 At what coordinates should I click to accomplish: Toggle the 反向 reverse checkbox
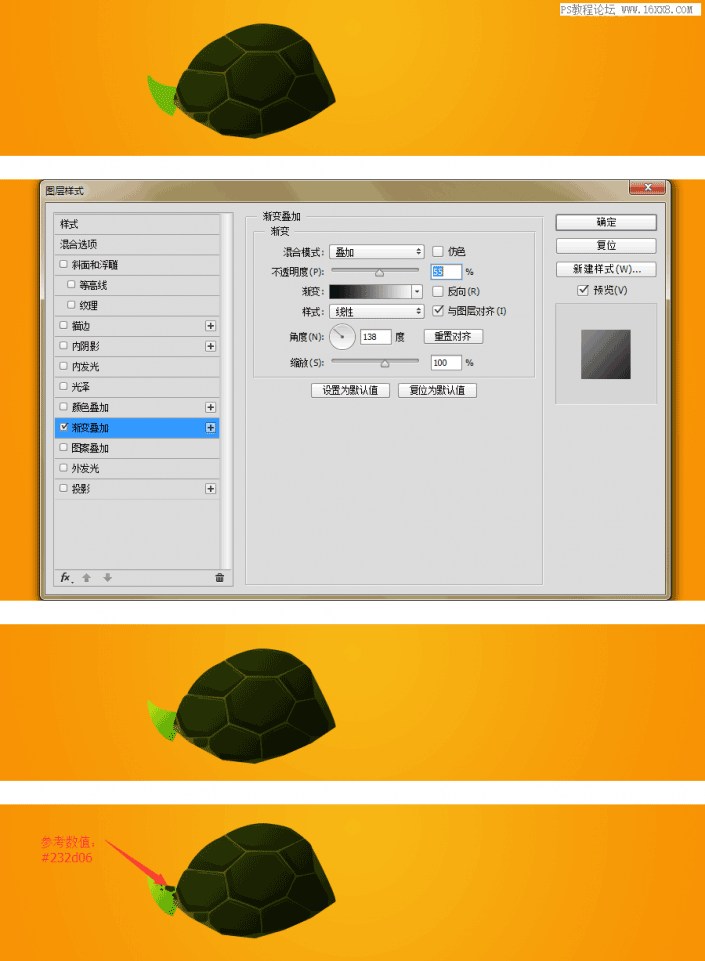(438, 292)
